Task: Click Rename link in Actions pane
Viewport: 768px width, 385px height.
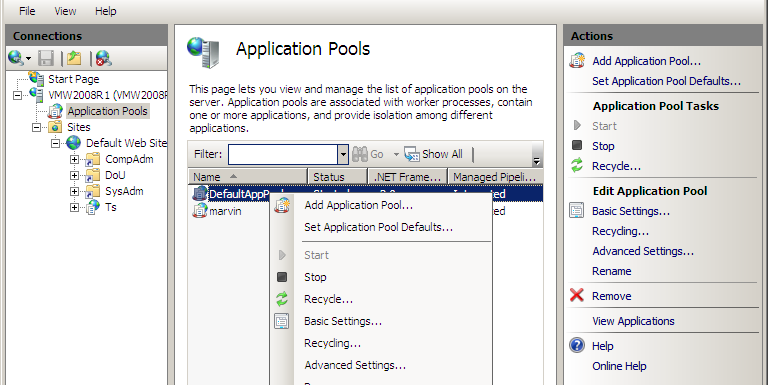Action: tap(612, 271)
